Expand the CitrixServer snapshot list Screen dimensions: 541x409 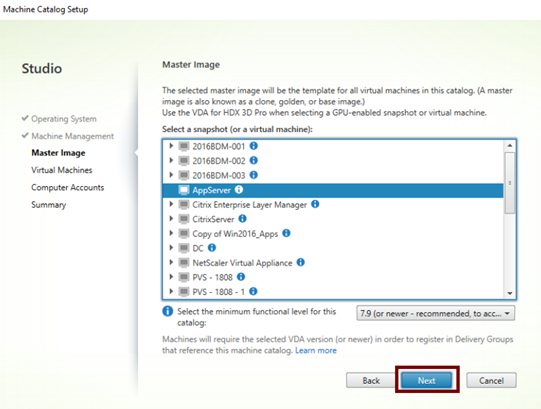[x=171, y=218]
